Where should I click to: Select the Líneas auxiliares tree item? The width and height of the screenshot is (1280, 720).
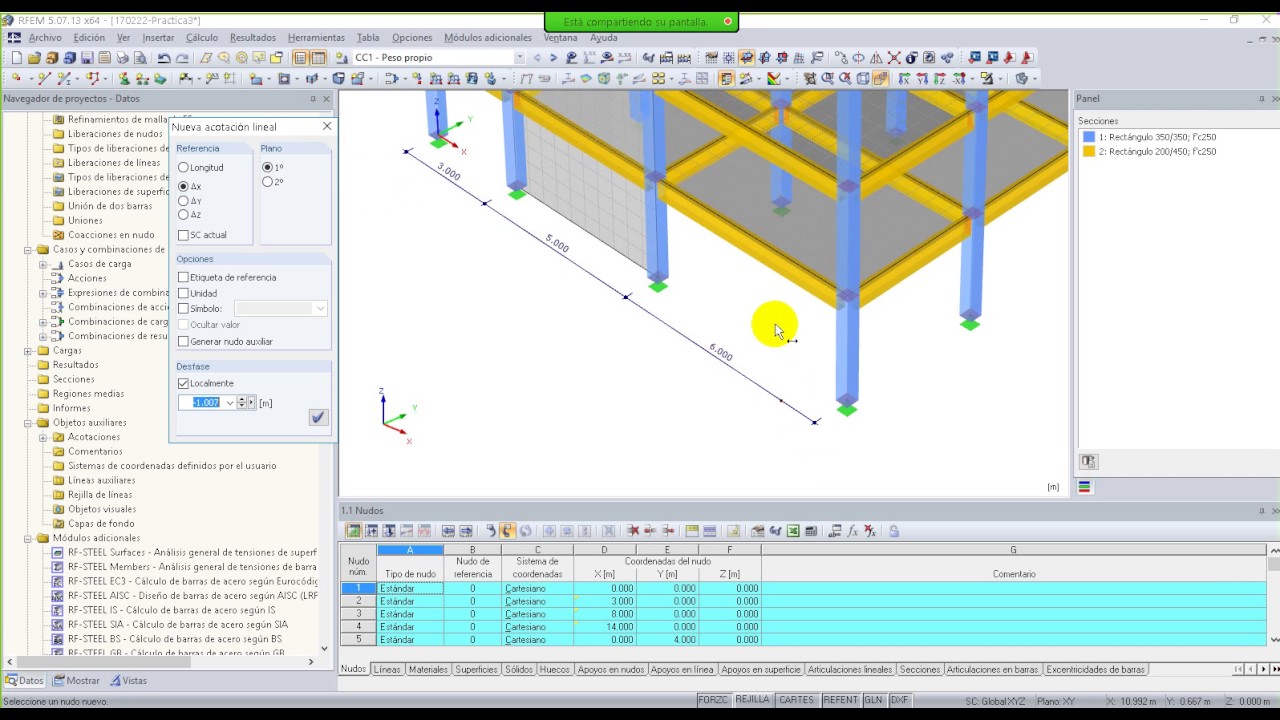point(101,480)
